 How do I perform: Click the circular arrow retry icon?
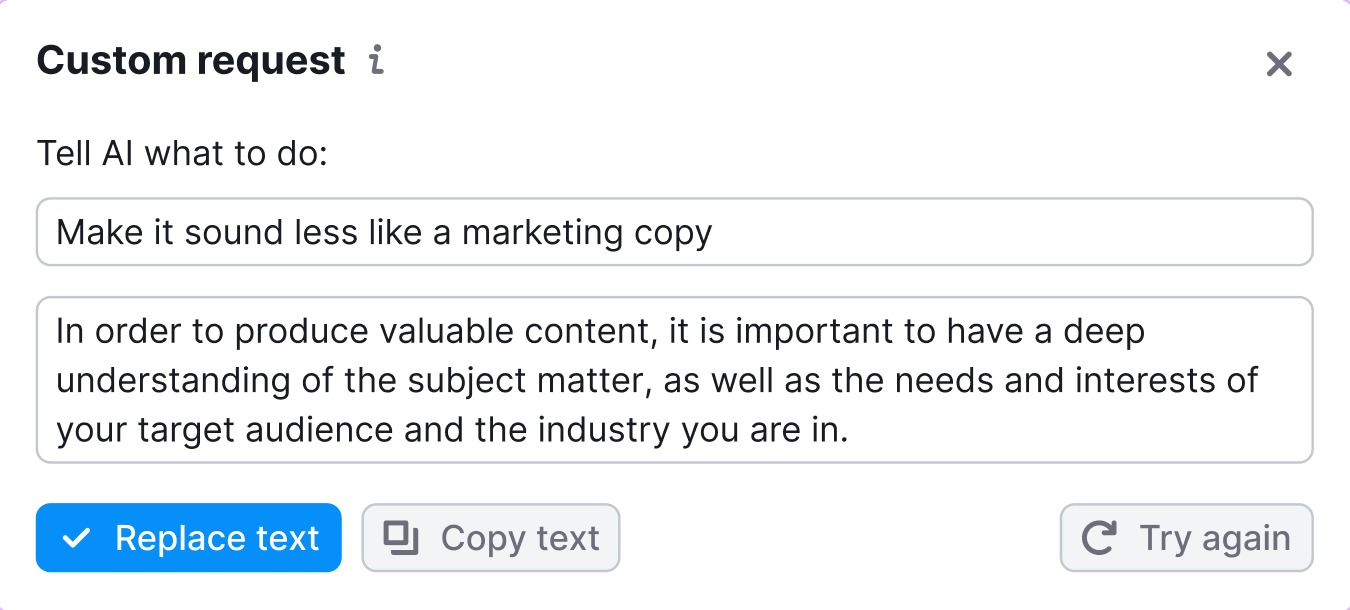(1099, 538)
